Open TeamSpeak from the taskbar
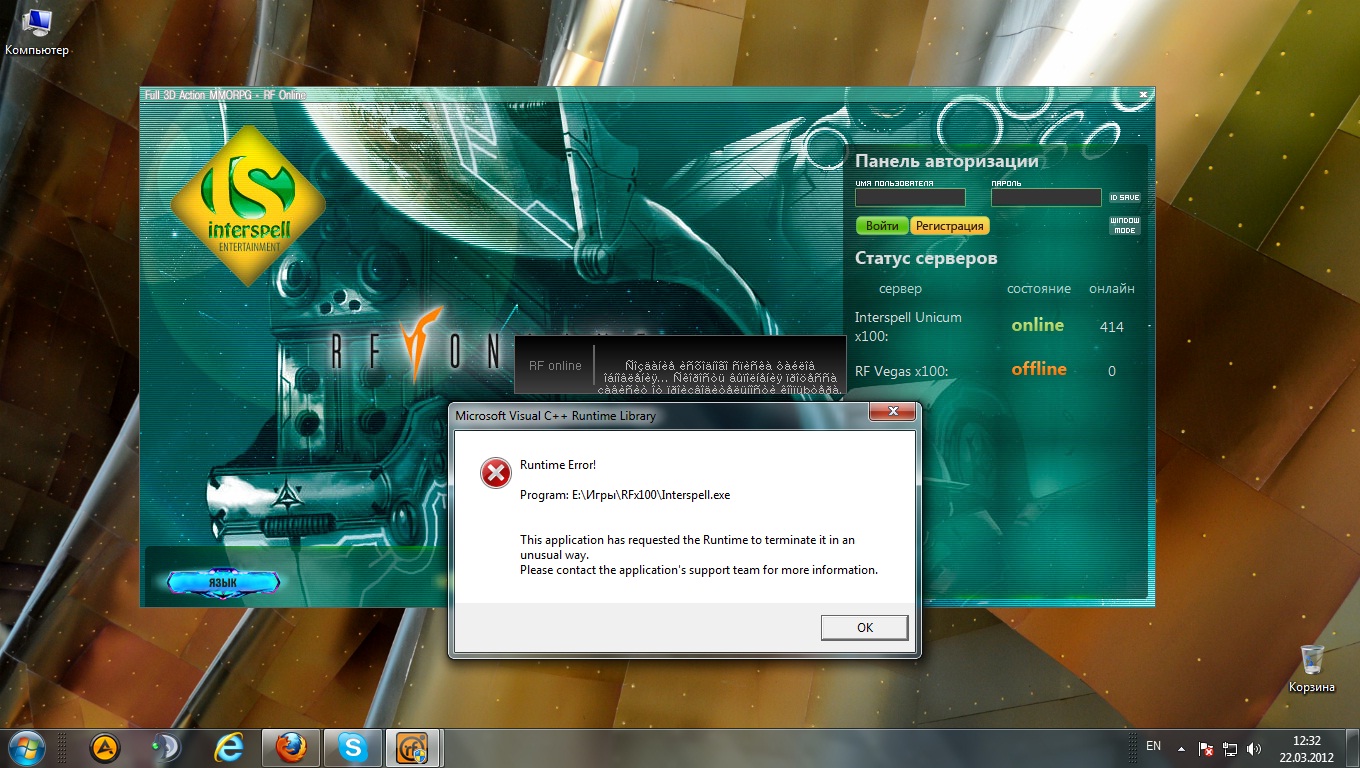This screenshot has height=768, width=1360. coord(167,747)
